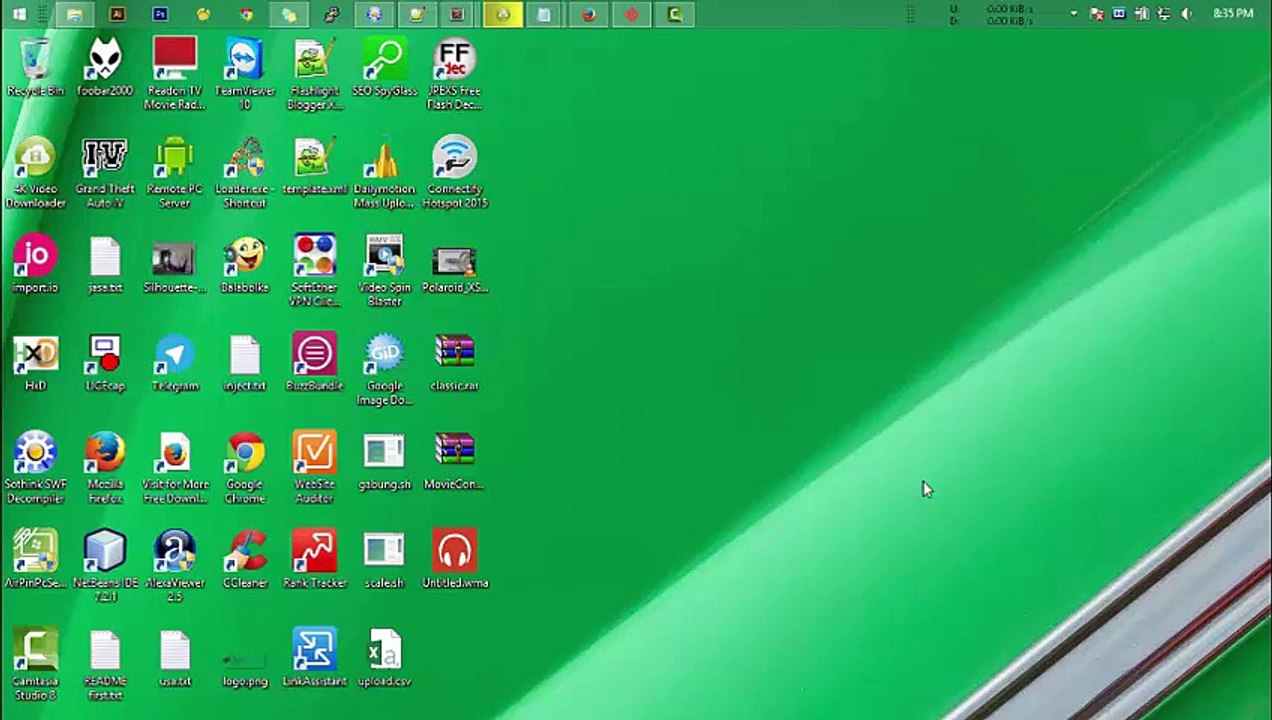
Task: Select the galbung.sh file icon
Action: click(385, 461)
